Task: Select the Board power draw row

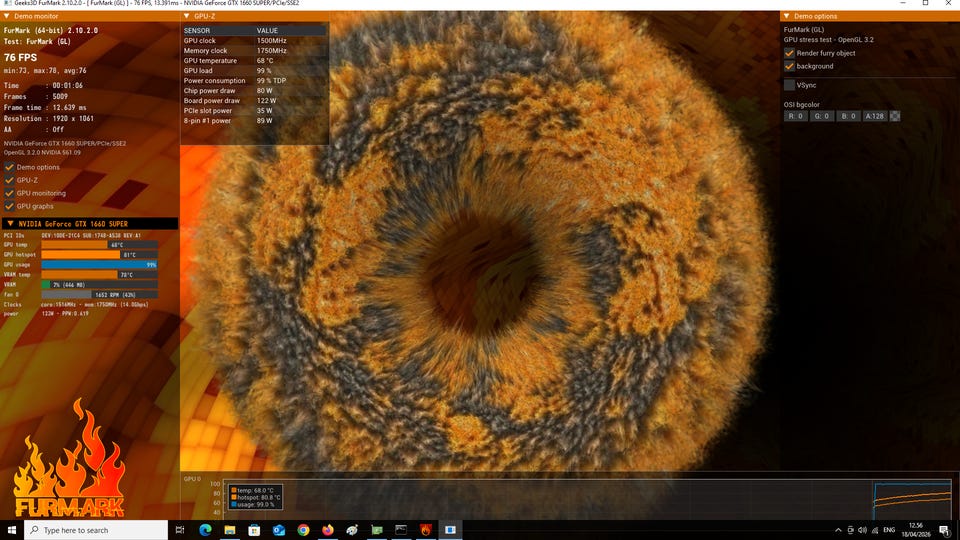Action: 254,100
